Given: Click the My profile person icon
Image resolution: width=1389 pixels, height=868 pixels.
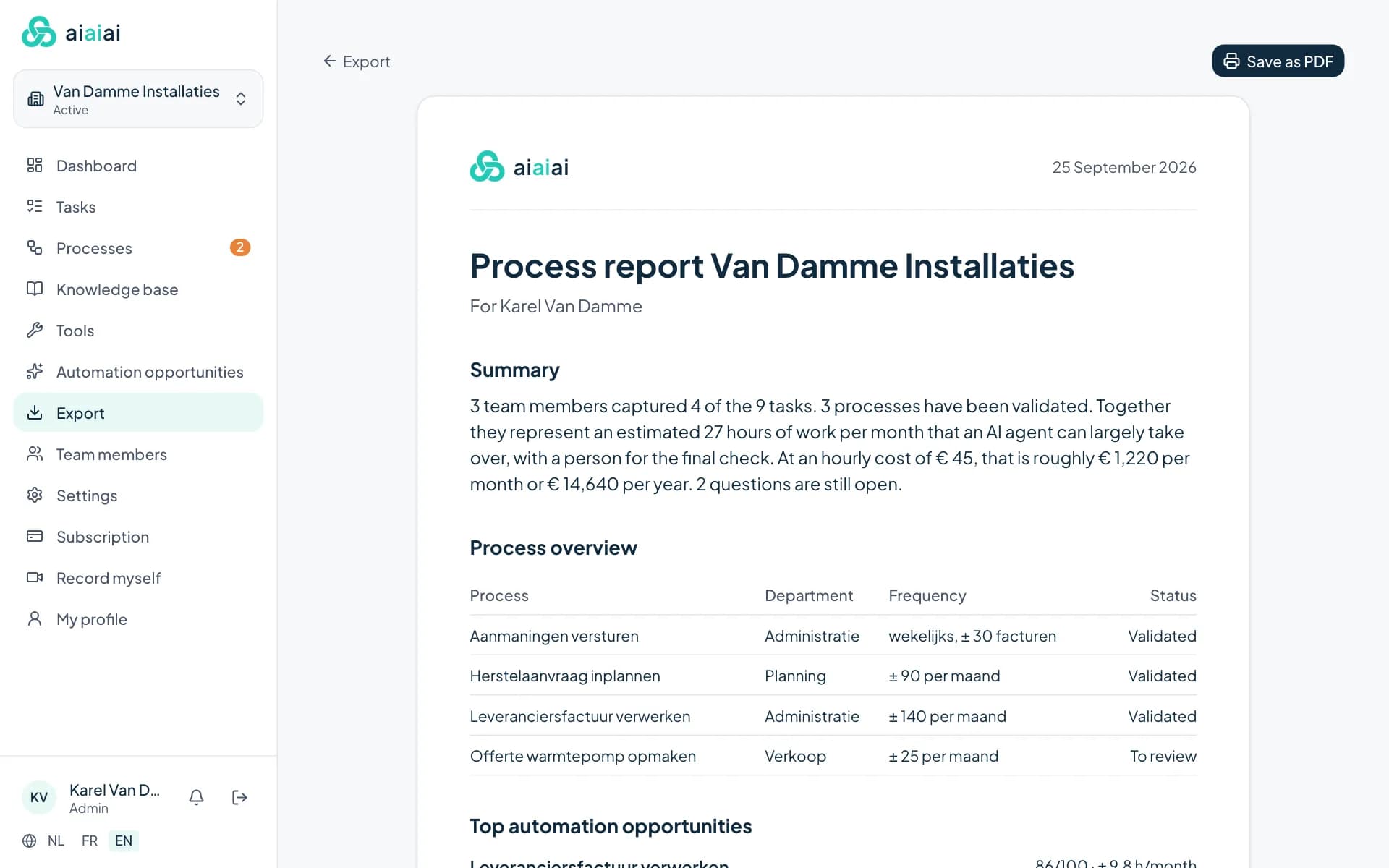Looking at the screenshot, I should pyautogui.click(x=35, y=619).
